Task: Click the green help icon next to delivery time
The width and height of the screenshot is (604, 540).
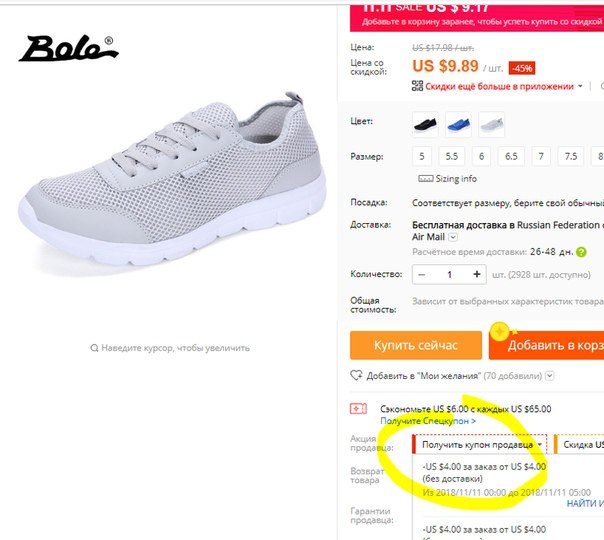Action: click(581, 252)
